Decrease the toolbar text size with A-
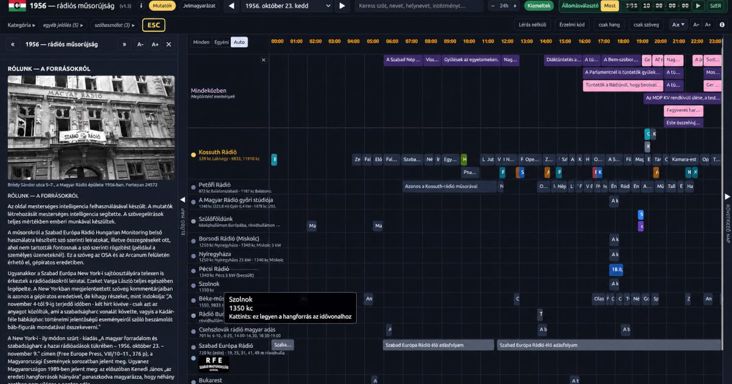Screen dimensions: 732x384 tap(696, 25)
